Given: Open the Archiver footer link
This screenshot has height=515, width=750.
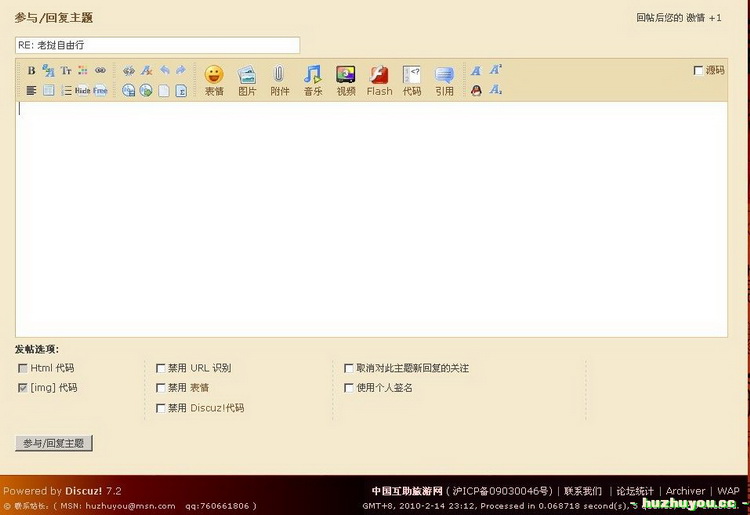Looking at the screenshot, I should click(685, 491).
